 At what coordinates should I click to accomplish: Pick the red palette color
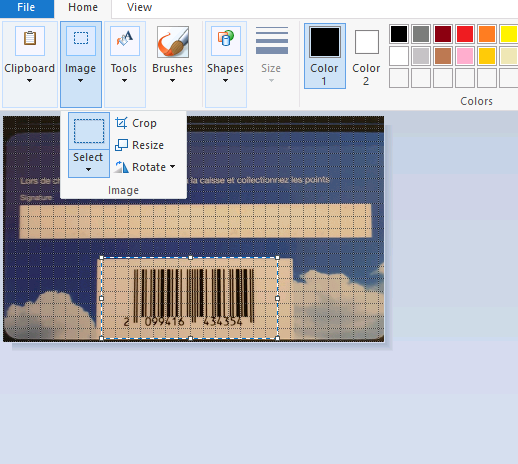coord(465,34)
